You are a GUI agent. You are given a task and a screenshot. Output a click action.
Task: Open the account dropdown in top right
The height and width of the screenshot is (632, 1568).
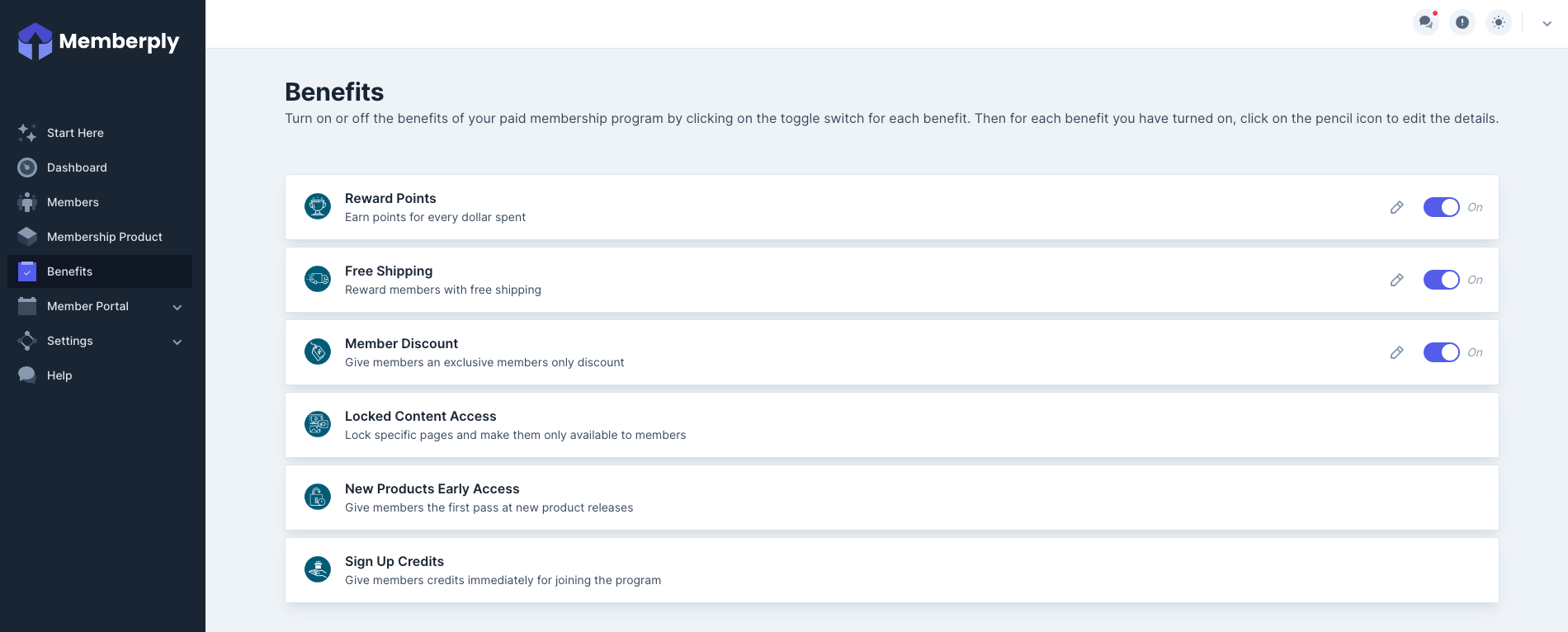tap(1546, 23)
